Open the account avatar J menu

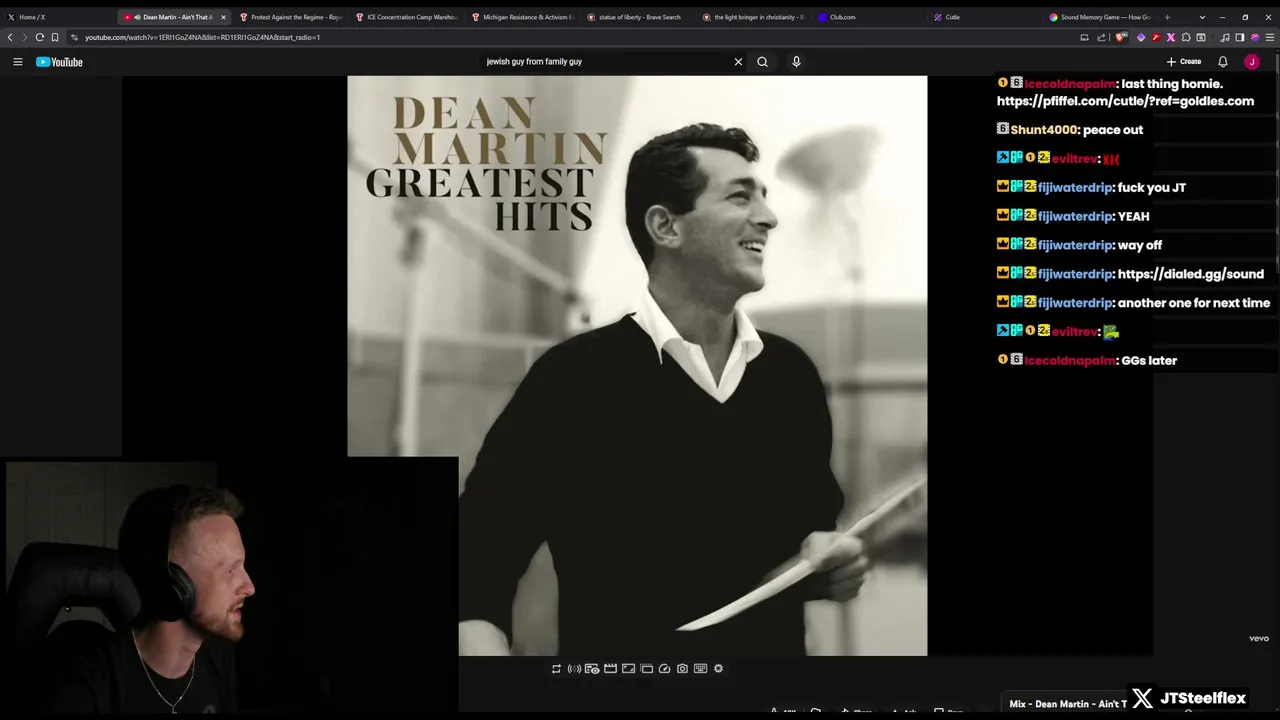pos(1251,62)
